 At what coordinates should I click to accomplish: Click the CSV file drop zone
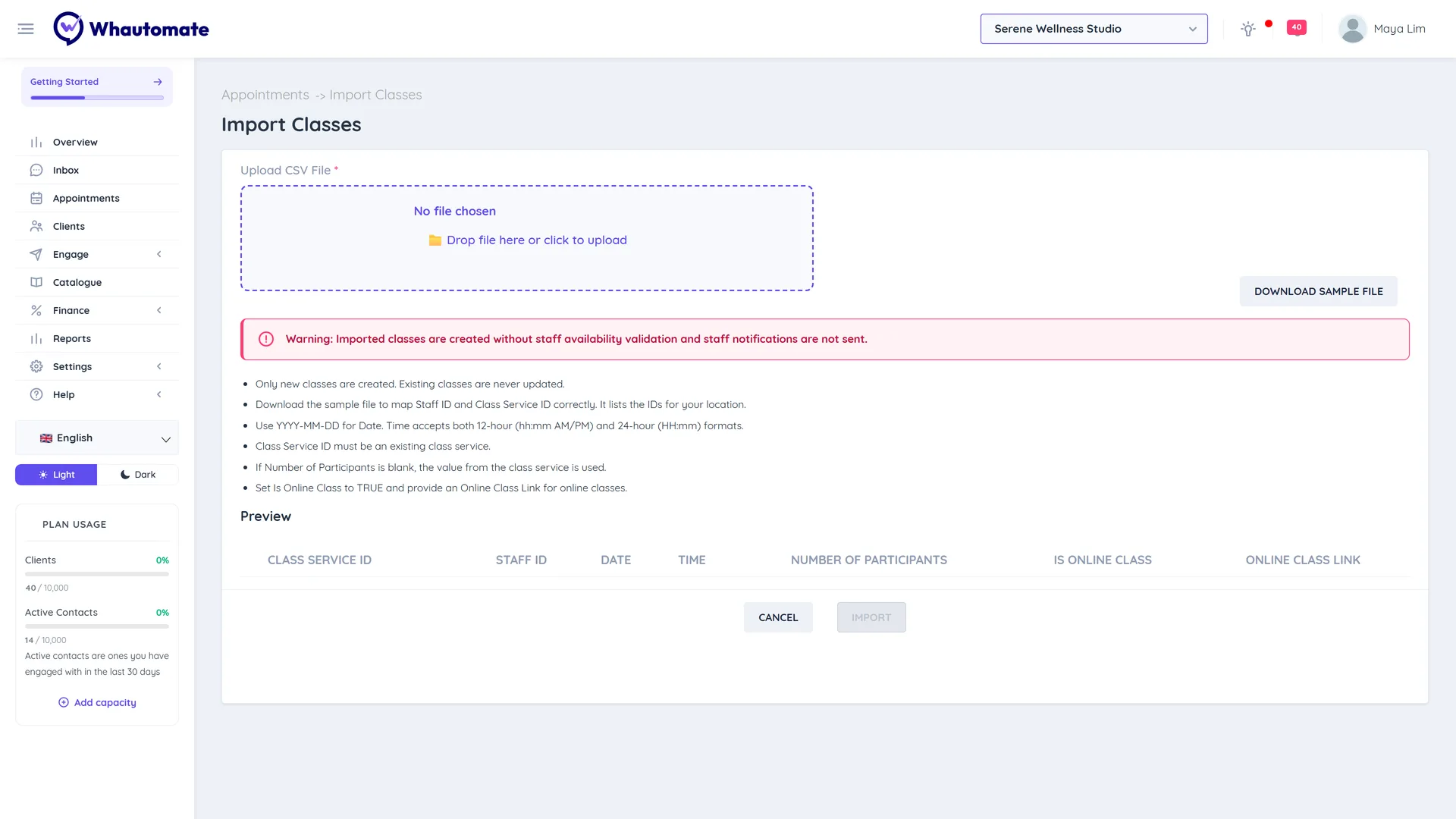[527, 238]
